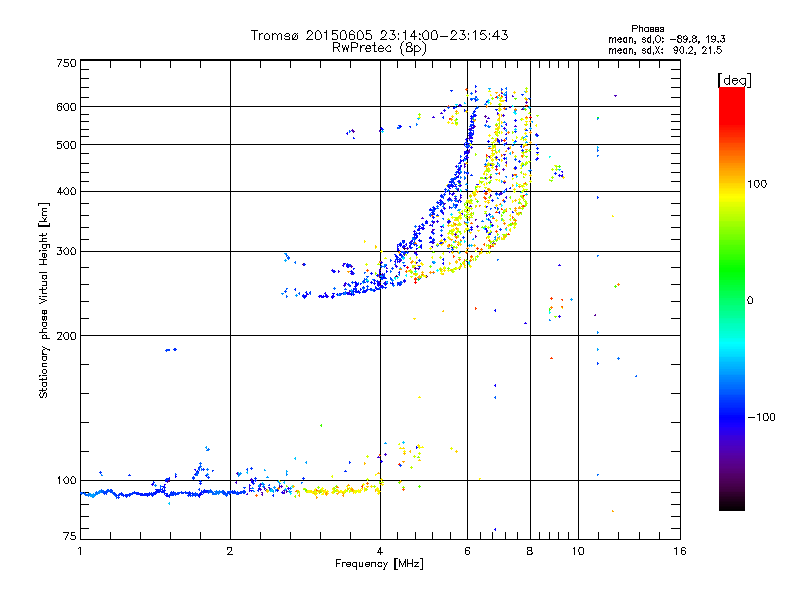Click y-axis tick label '75'
This screenshot has height=600, width=800.
(x=70, y=536)
